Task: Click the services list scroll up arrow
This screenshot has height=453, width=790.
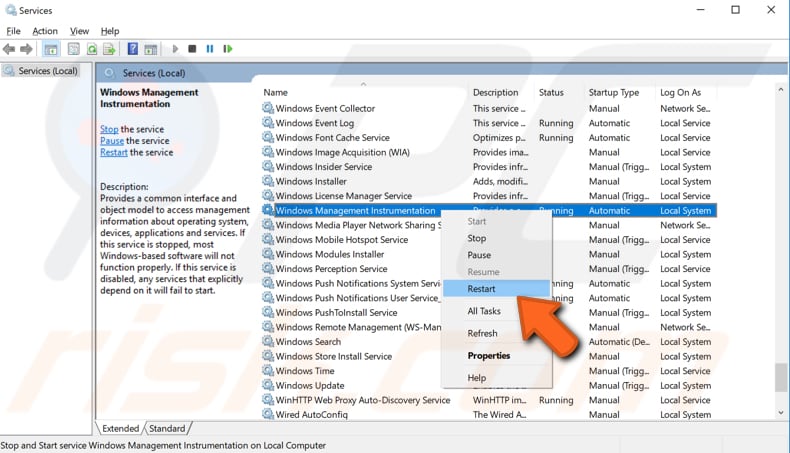Action: point(781,90)
